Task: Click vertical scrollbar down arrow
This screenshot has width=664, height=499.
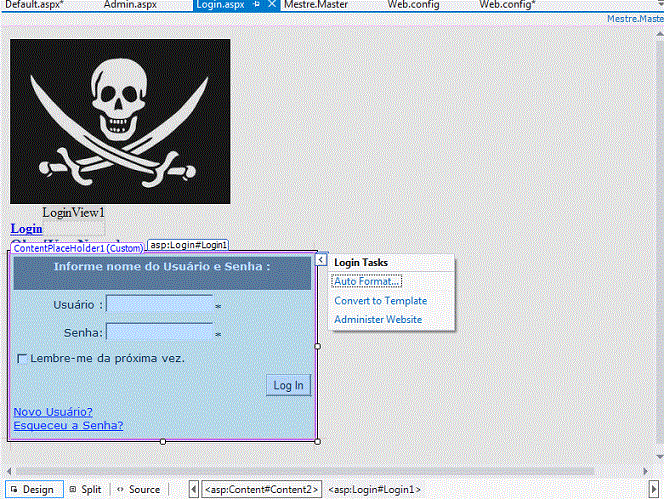Action: 659,457
